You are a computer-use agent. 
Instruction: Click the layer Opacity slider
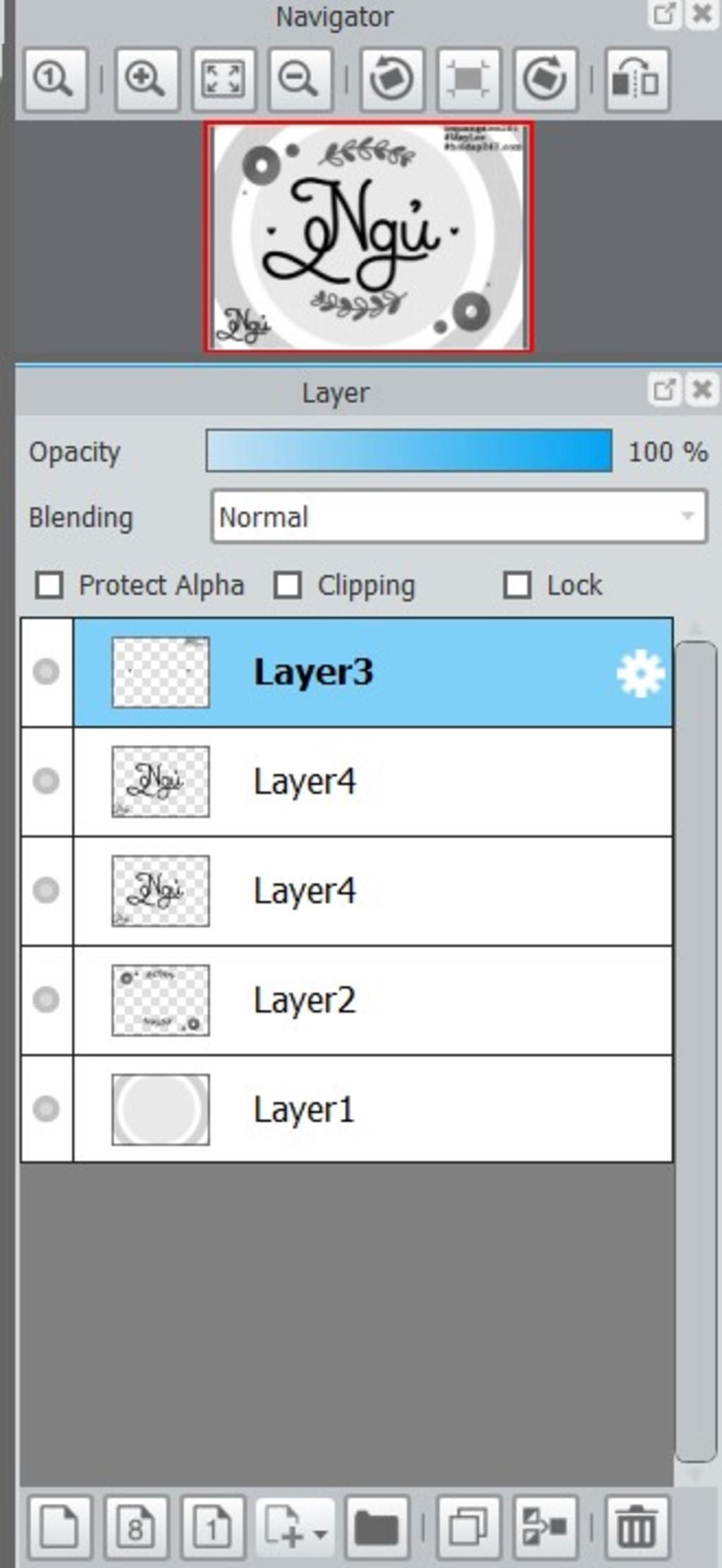[409, 451]
